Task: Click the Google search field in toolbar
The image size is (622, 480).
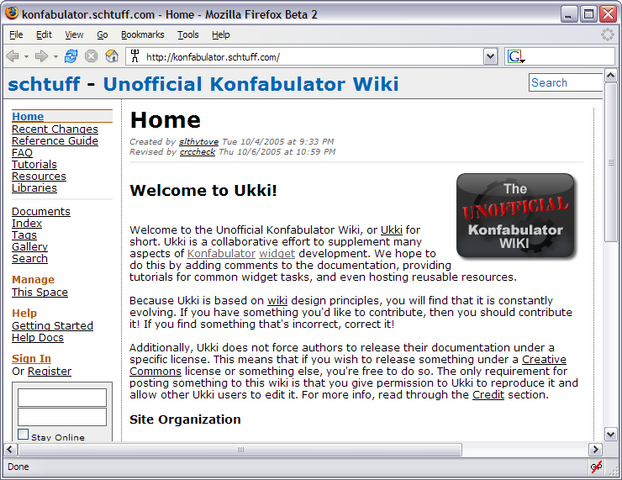Action: pyautogui.click(x=570, y=57)
